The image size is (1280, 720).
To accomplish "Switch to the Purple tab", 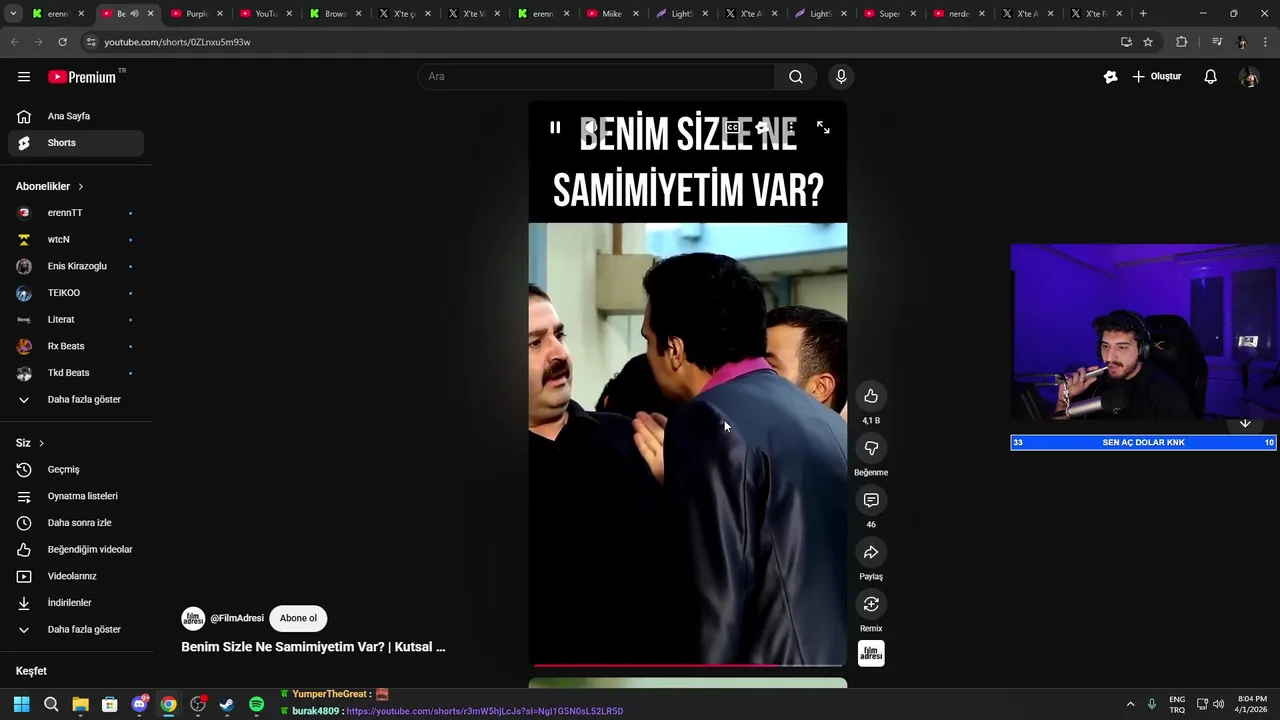I will pos(190,14).
